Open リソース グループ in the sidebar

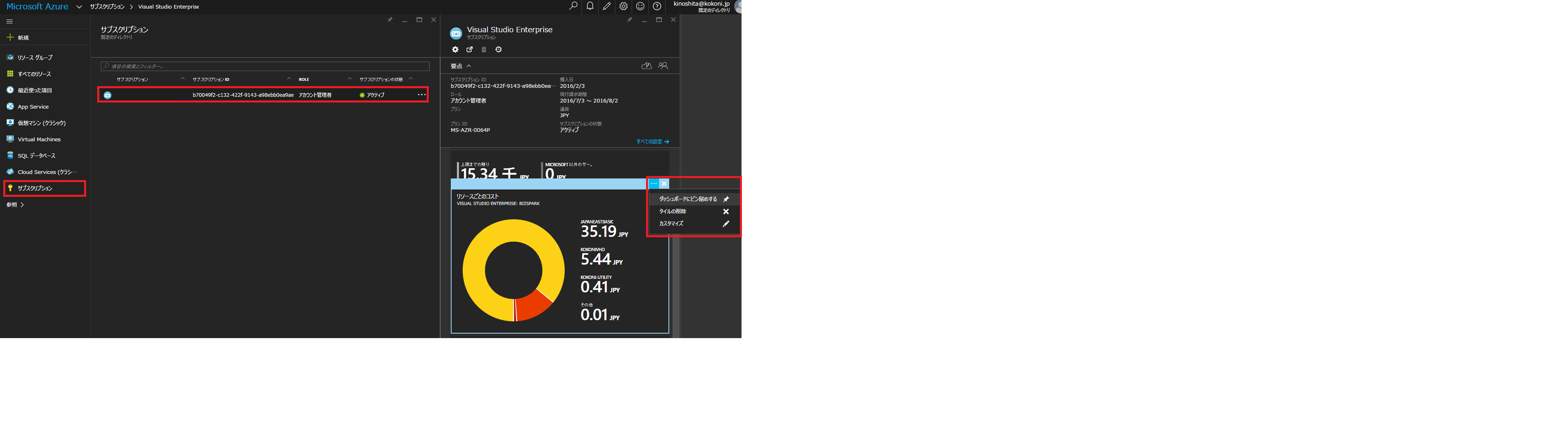35,57
